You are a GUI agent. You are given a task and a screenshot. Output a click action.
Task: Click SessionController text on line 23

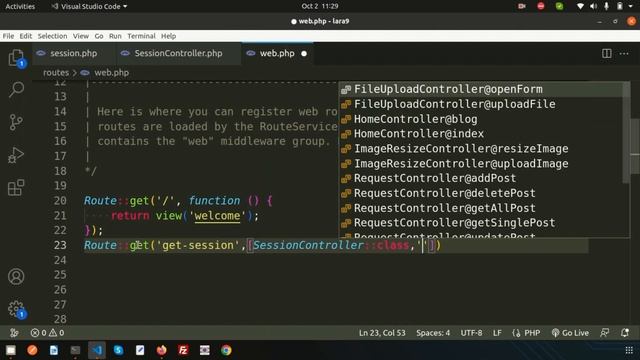(x=308, y=245)
